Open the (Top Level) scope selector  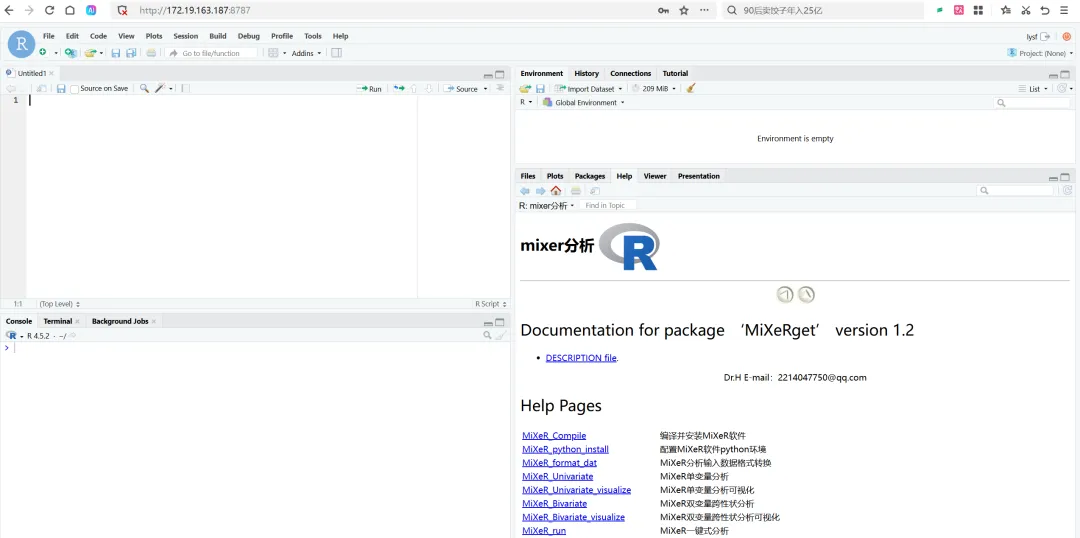(59, 303)
